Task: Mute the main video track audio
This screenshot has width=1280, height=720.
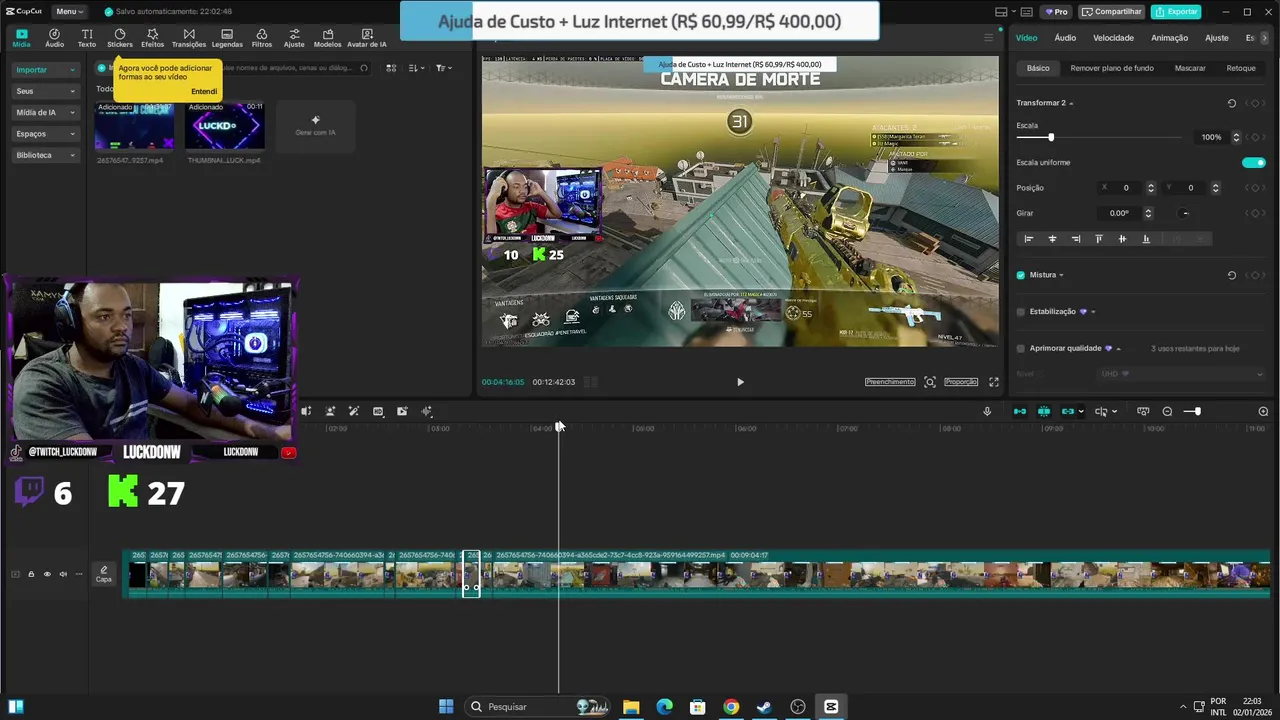Action: pos(63,574)
